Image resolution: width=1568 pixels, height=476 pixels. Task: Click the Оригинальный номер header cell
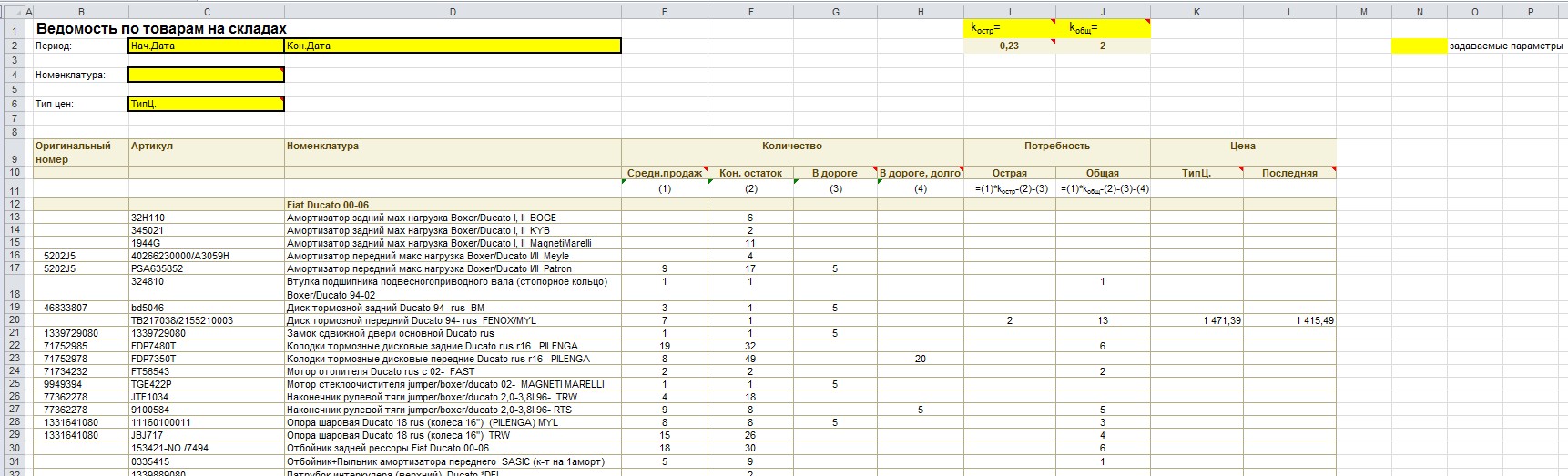click(80, 152)
